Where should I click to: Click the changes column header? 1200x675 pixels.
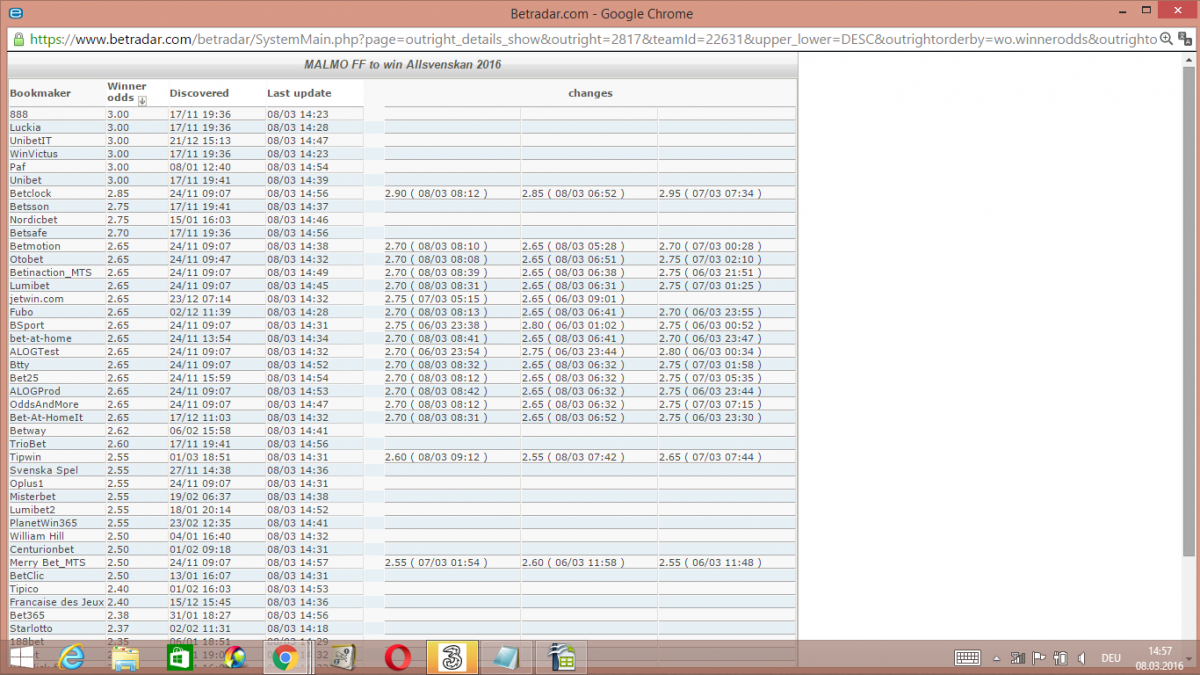pyautogui.click(x=590, y=93)
